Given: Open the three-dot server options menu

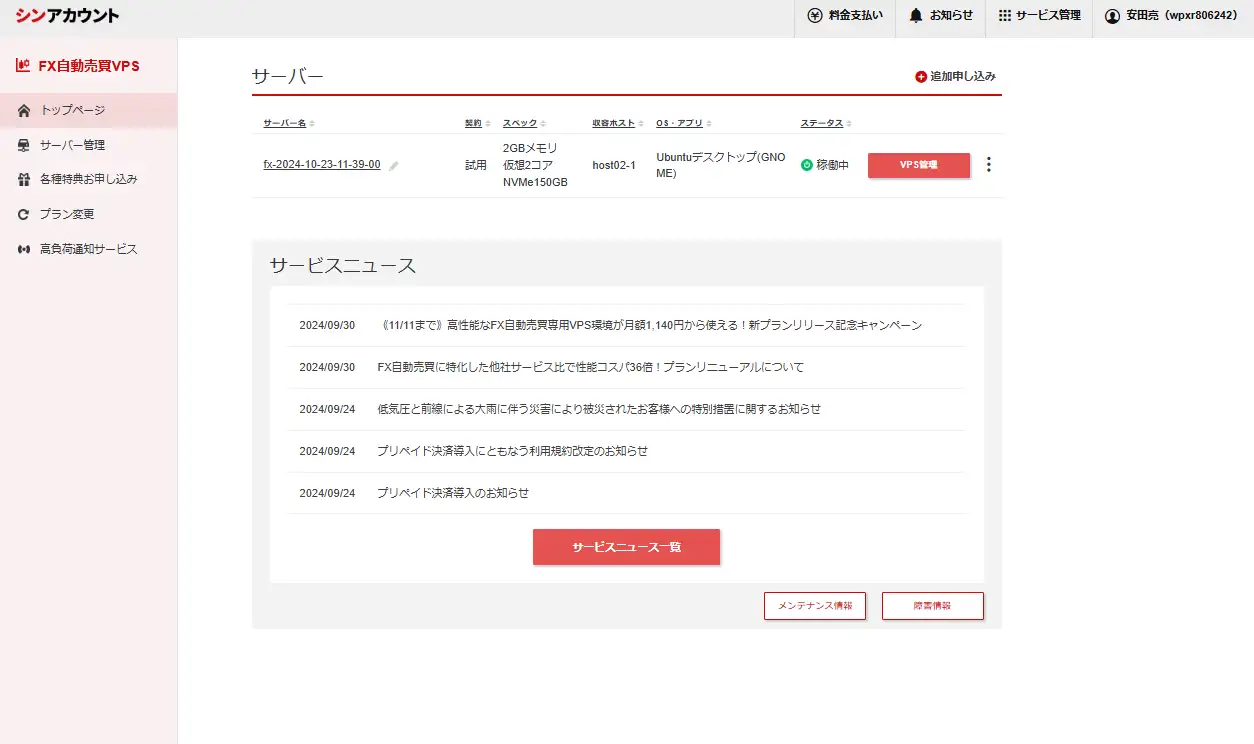Looking at the screenshot, I should tap(988, 165).
